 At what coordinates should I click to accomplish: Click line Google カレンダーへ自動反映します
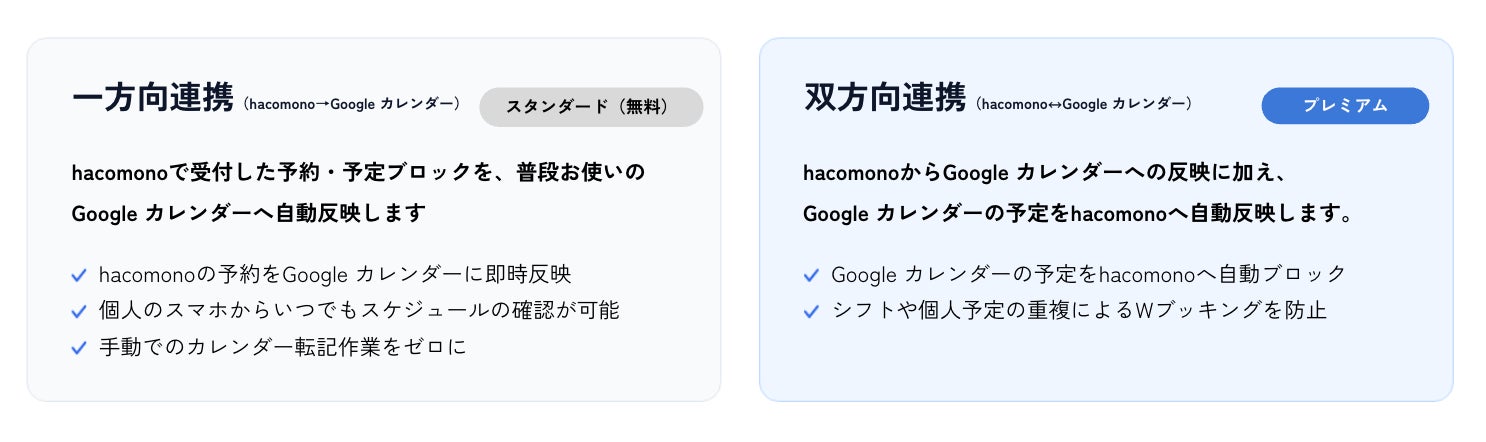(x=249, y=214)
